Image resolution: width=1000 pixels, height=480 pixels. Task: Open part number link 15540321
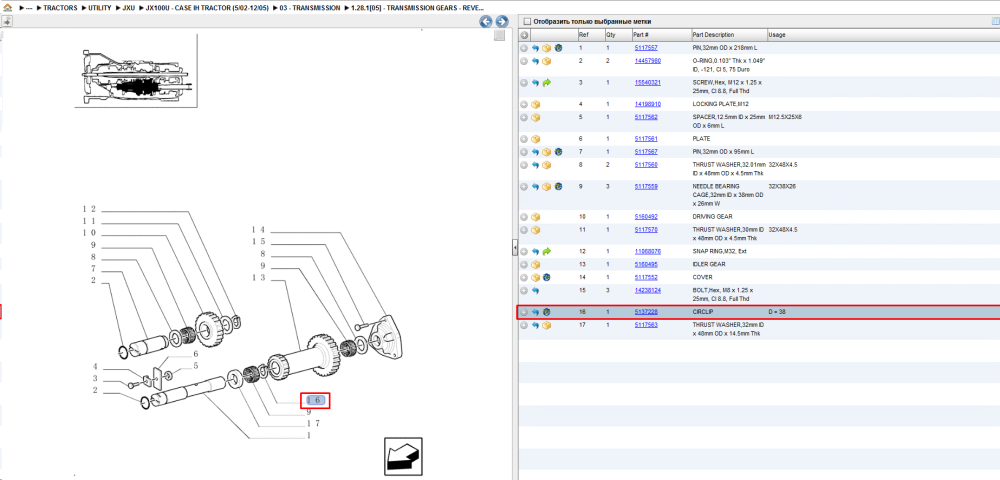click(x=647, y=83)
